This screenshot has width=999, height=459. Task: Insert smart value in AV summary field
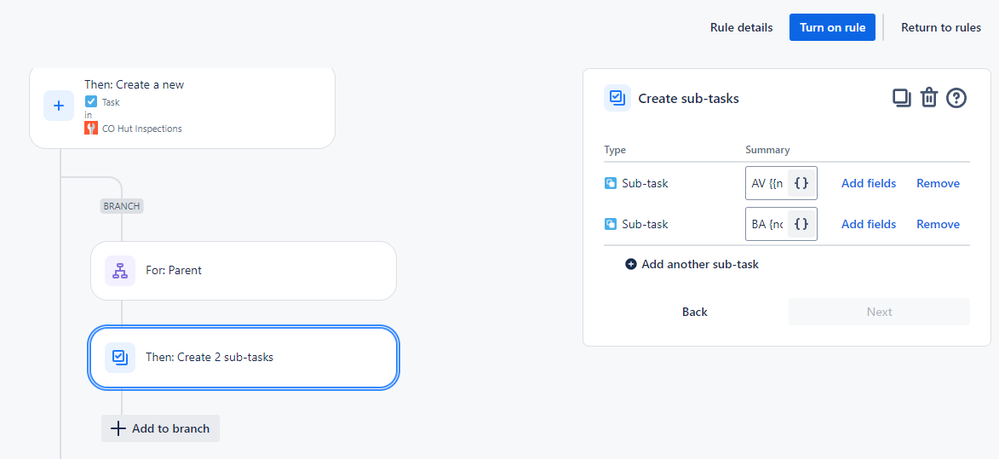click(x=801, y=183)
